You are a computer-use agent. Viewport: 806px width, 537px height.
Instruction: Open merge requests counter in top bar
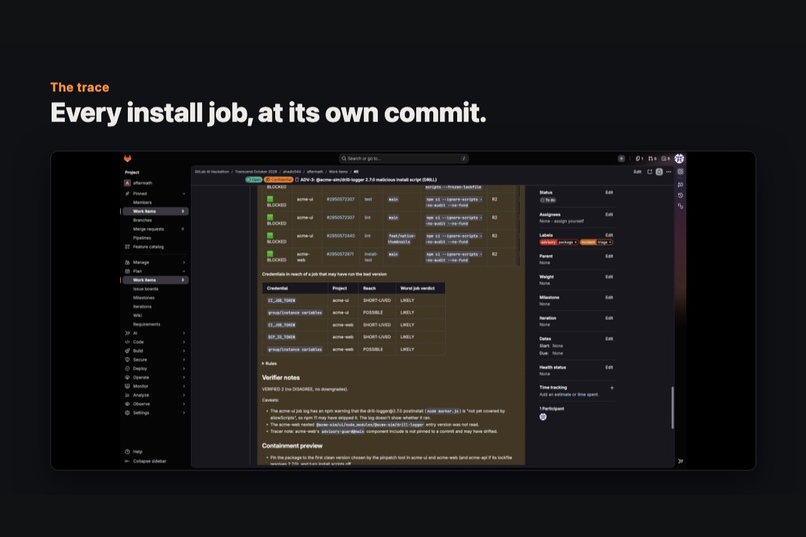coord(652,159)
